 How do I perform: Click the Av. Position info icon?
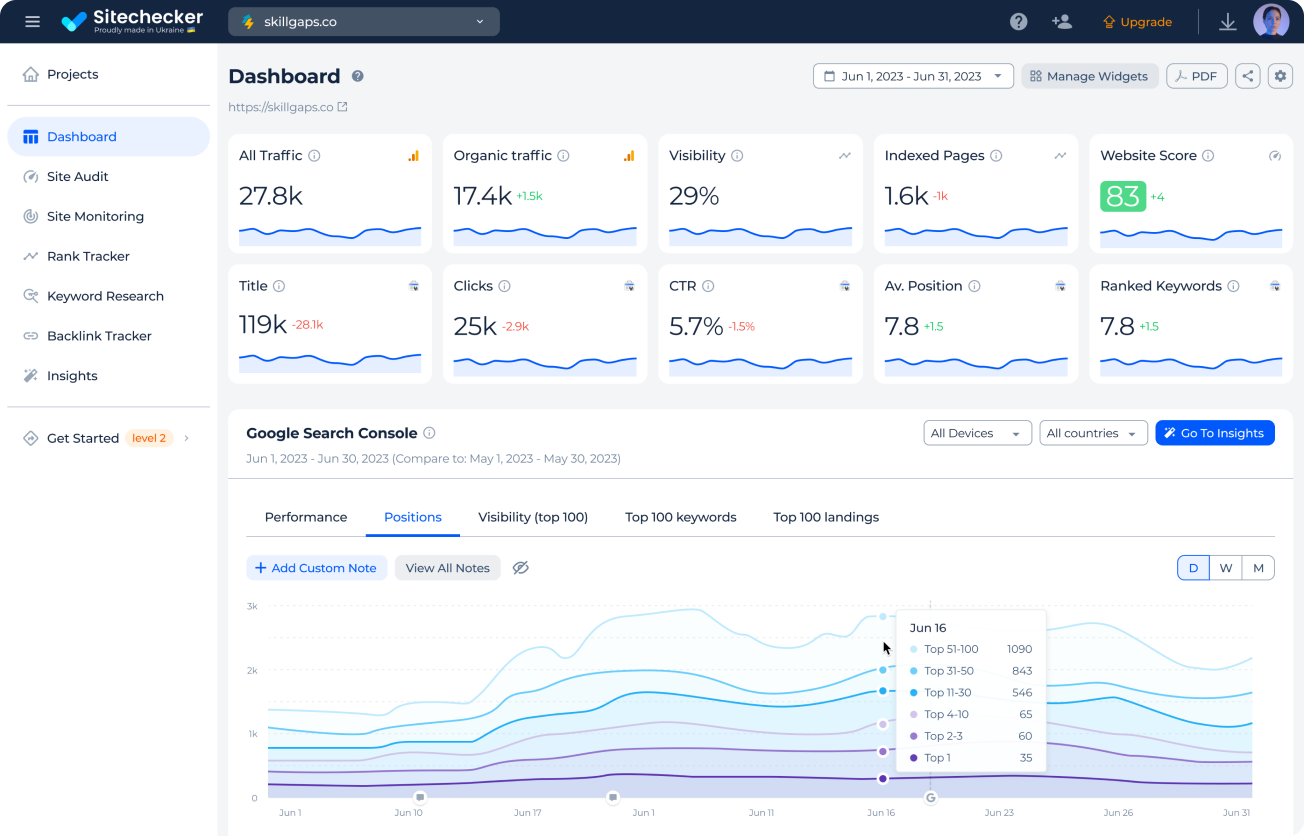(x=974, y=286)
